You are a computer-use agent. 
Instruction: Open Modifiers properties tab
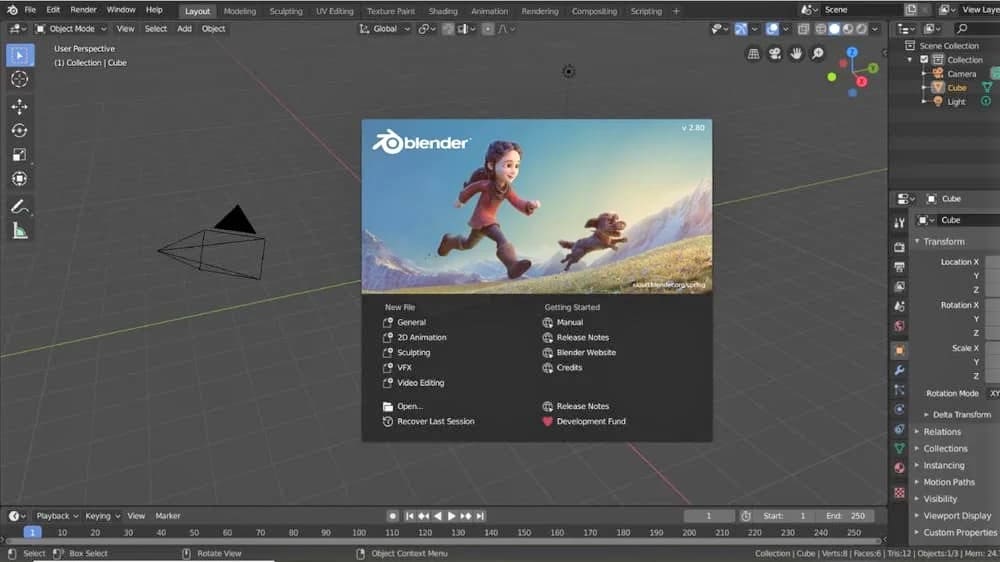pyautogui.click(x=899, y=370)
